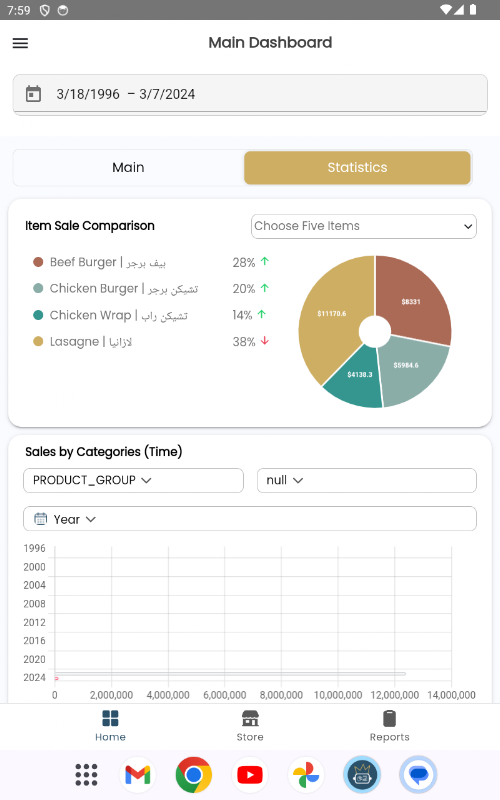Screen dimensions: 500x800
Task: Select the Beef Burger legend entry
Action: point(99,262)
